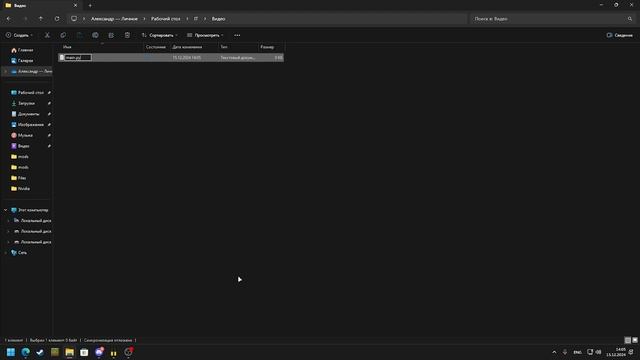Open Галерея in the sidebar
Viewport: 640px width, 360px height.
point(26,61)
